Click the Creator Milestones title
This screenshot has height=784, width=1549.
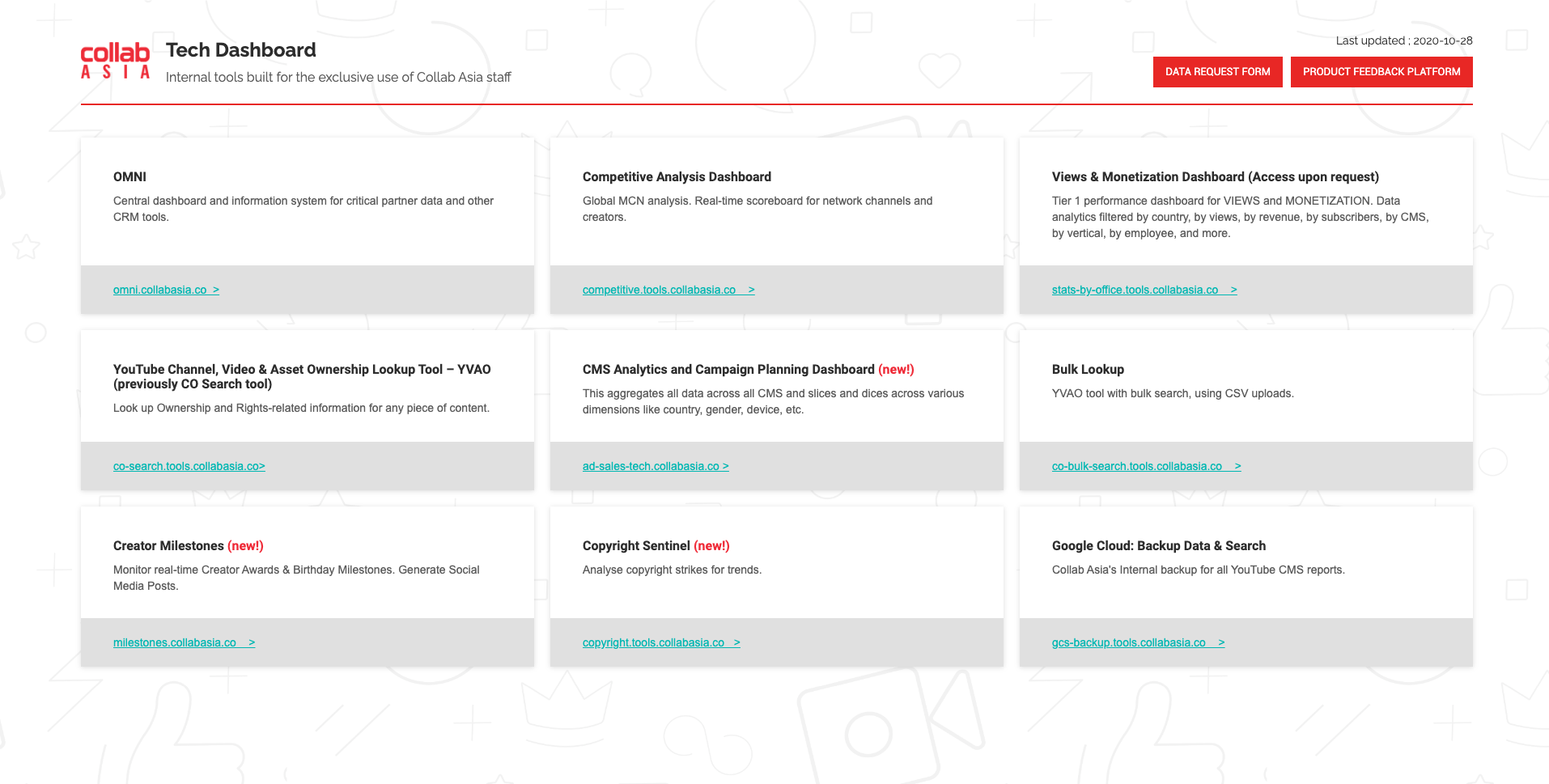[x=189, y=546]
